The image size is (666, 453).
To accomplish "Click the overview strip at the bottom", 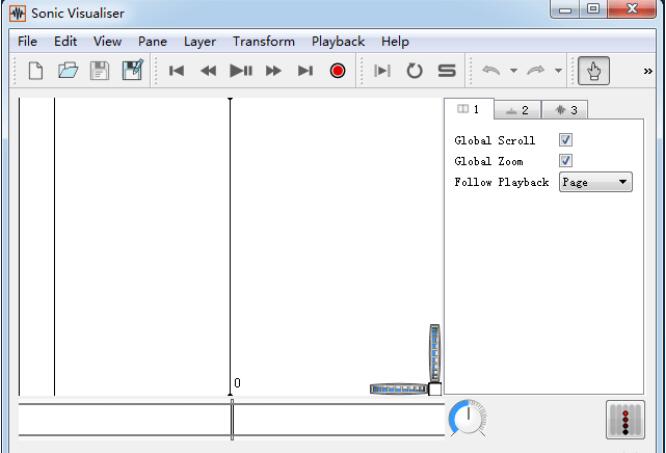I will point(231,419).
